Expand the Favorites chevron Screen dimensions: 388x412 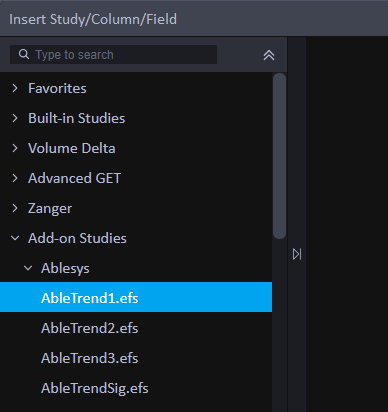coord(15,88)
